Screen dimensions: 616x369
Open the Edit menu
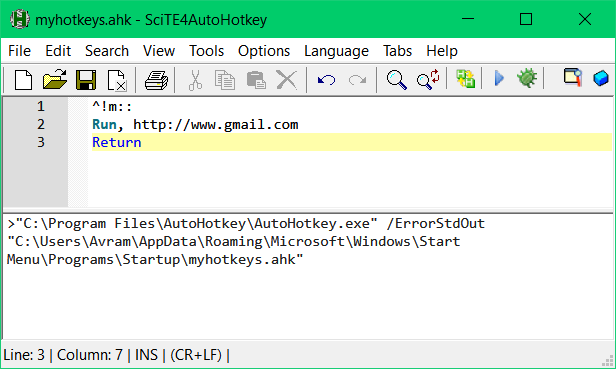pyautogui.click(x=58, y=51)
